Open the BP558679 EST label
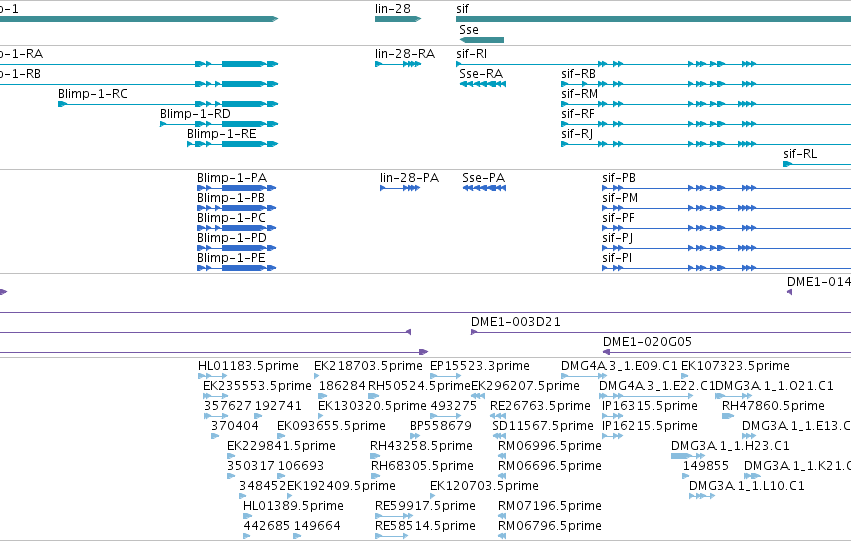Viewport: 851px width, 541px height. tap(441, 426)
